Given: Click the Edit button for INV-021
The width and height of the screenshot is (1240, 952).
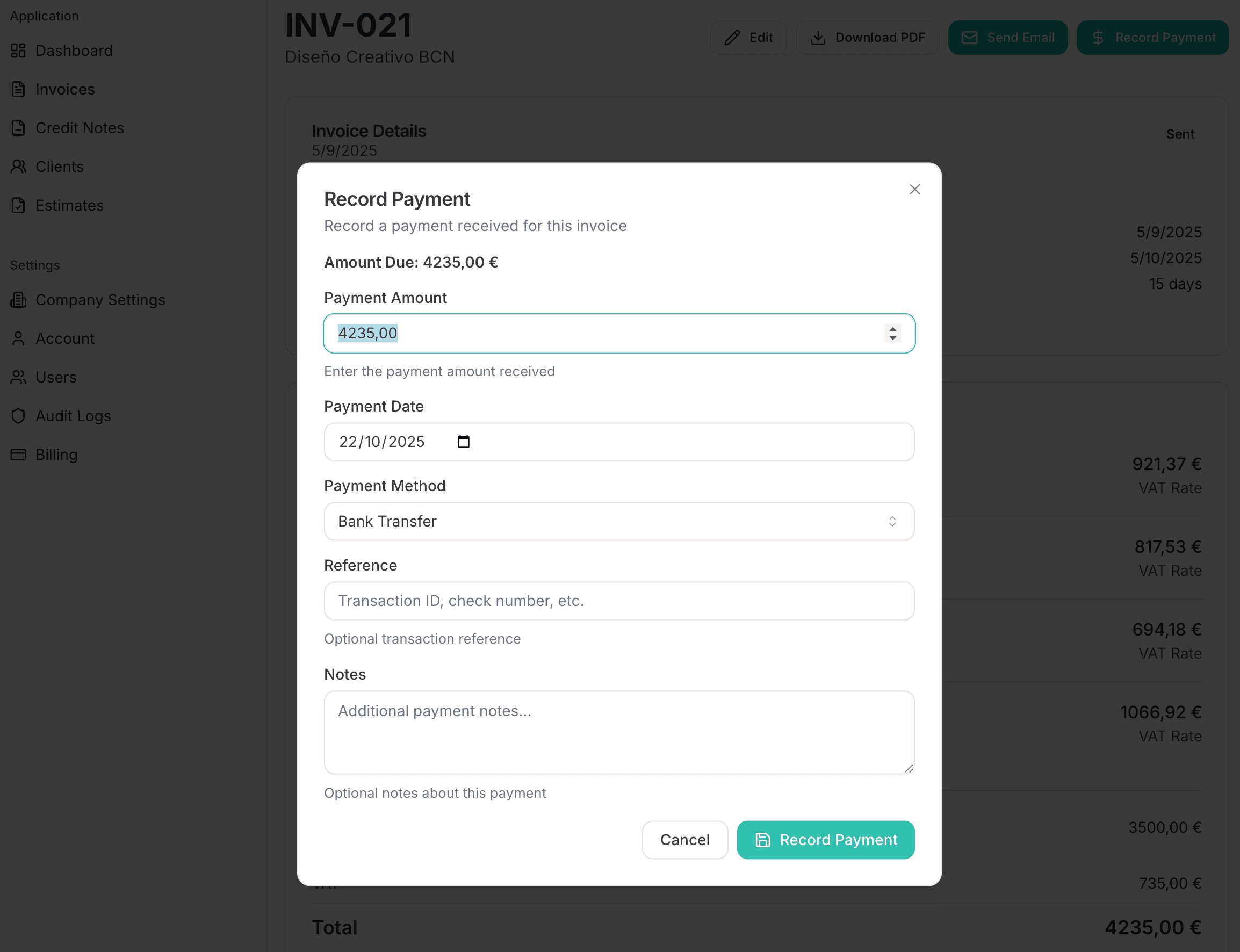Looking at the screenshot, I should pos(748,38).
